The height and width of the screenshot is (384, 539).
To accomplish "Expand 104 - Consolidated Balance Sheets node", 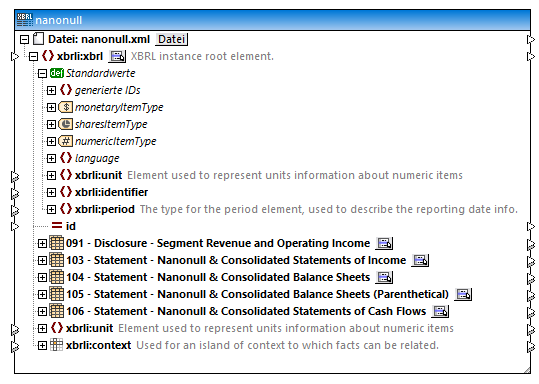I will [x=42, y=277].
